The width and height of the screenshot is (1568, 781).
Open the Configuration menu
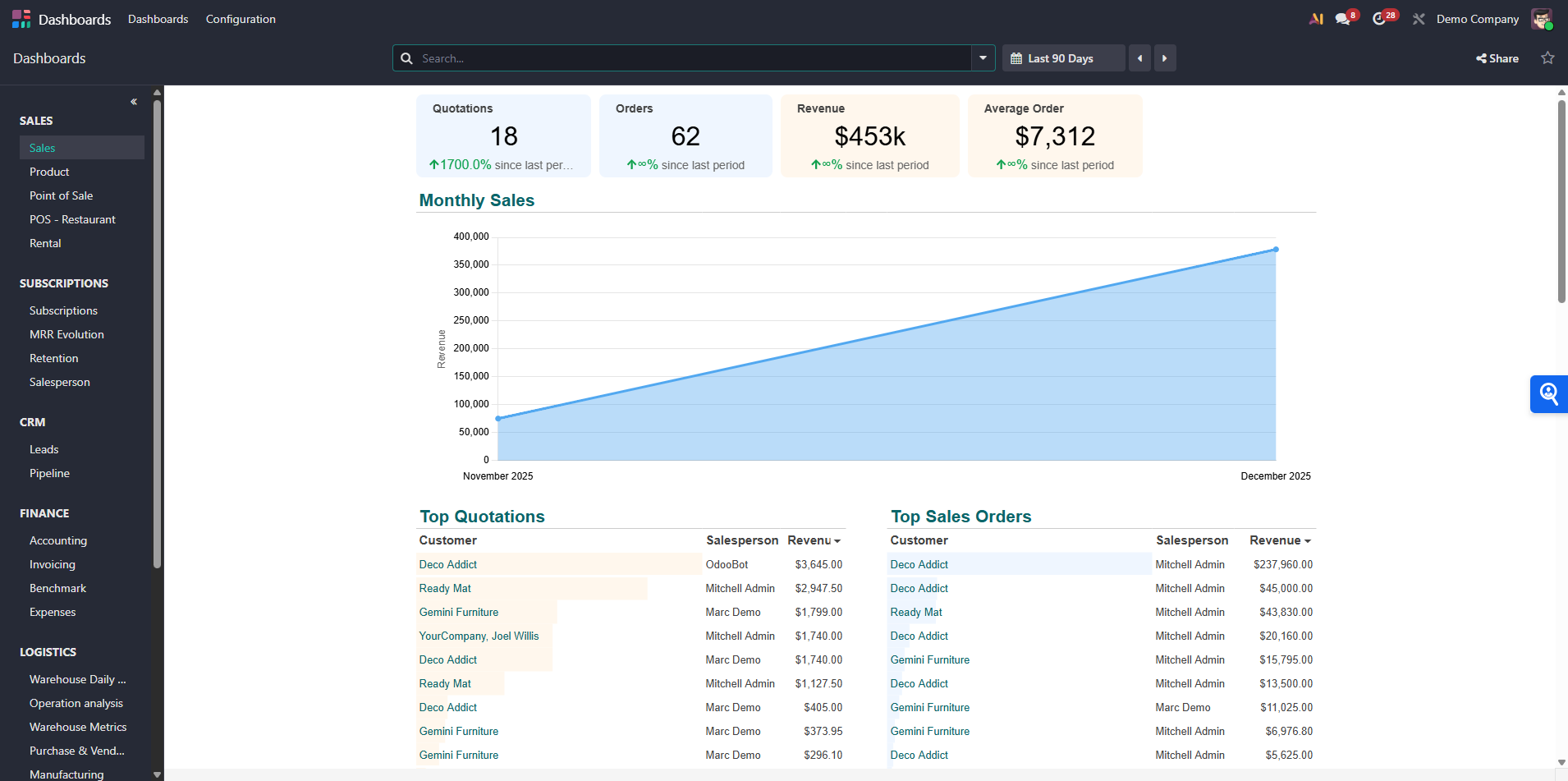click(240, 18)
